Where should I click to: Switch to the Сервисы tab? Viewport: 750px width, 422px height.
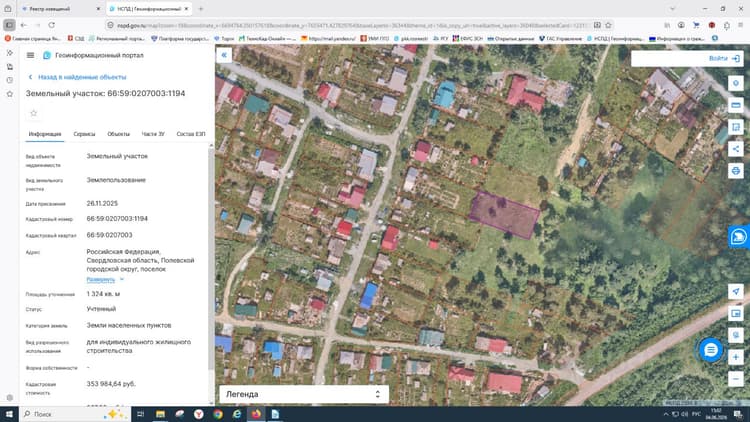pyautogui.click(x=84, y=134)
